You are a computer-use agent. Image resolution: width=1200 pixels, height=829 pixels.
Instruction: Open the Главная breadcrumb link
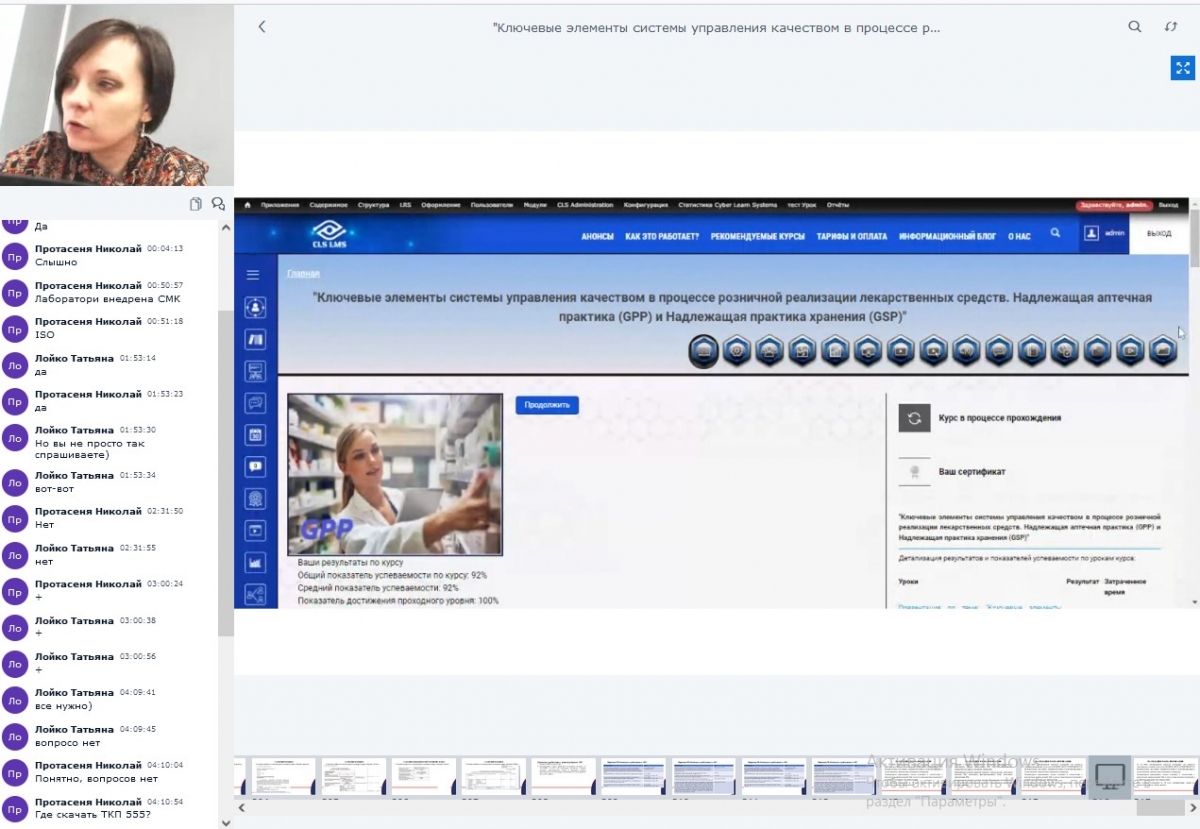coord(303,273)
